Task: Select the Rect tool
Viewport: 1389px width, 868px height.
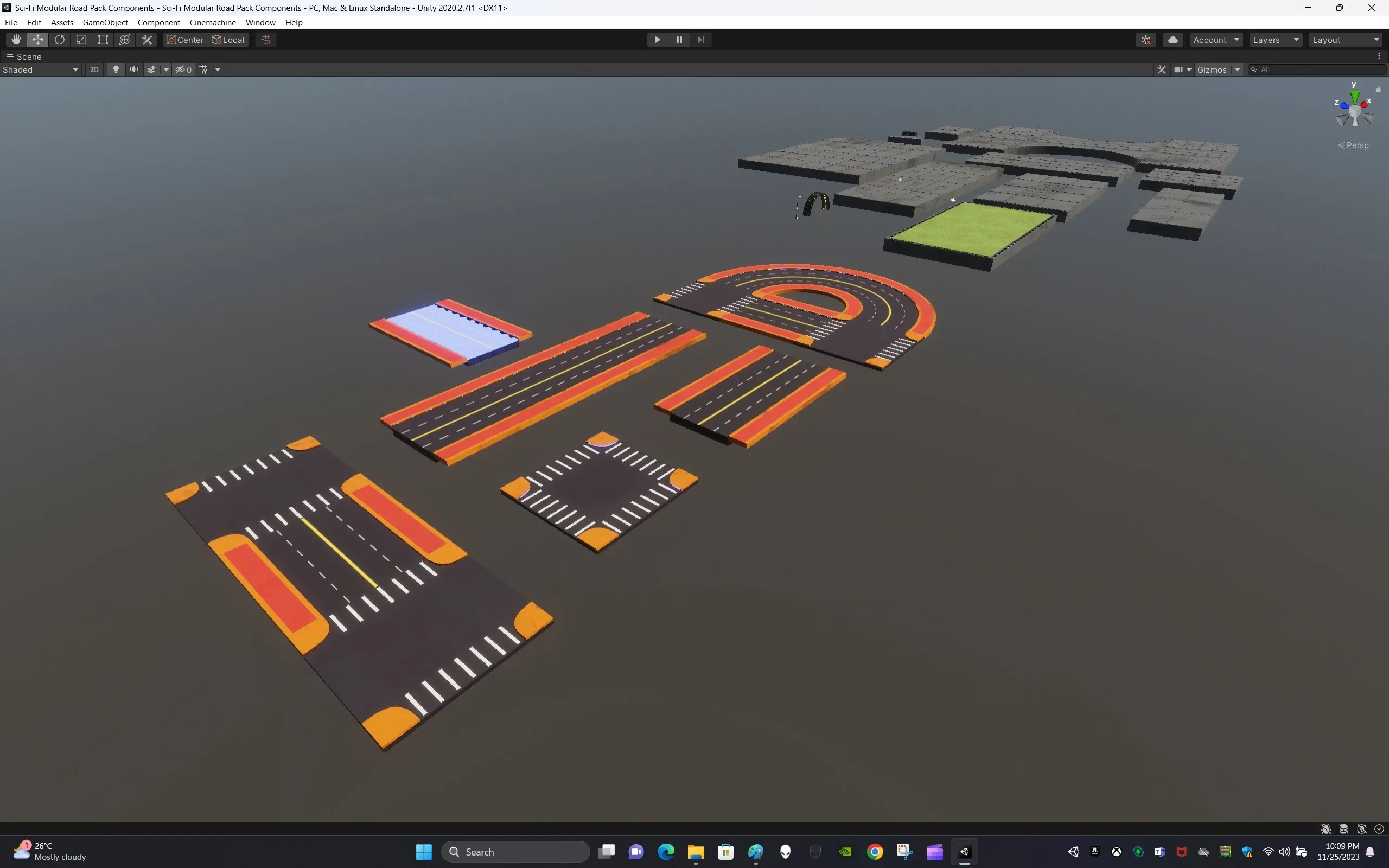Action: point(103,40)
